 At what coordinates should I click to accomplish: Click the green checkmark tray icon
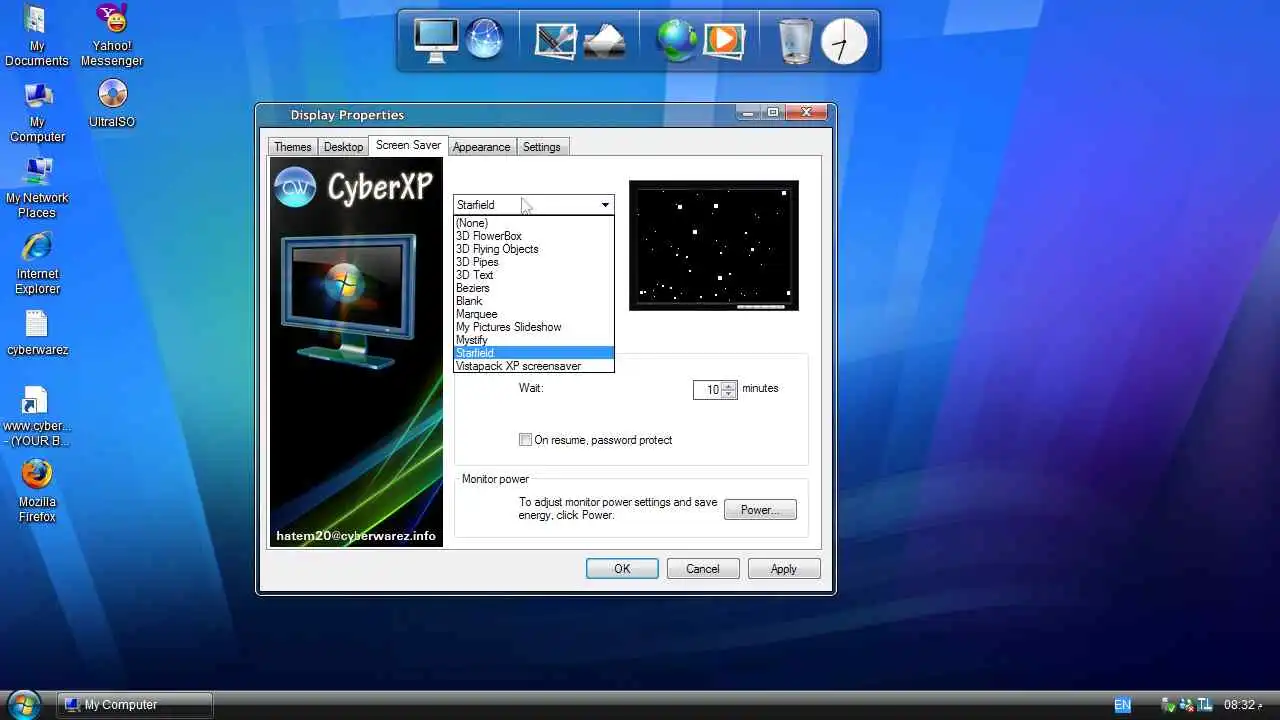[1167, 705]
